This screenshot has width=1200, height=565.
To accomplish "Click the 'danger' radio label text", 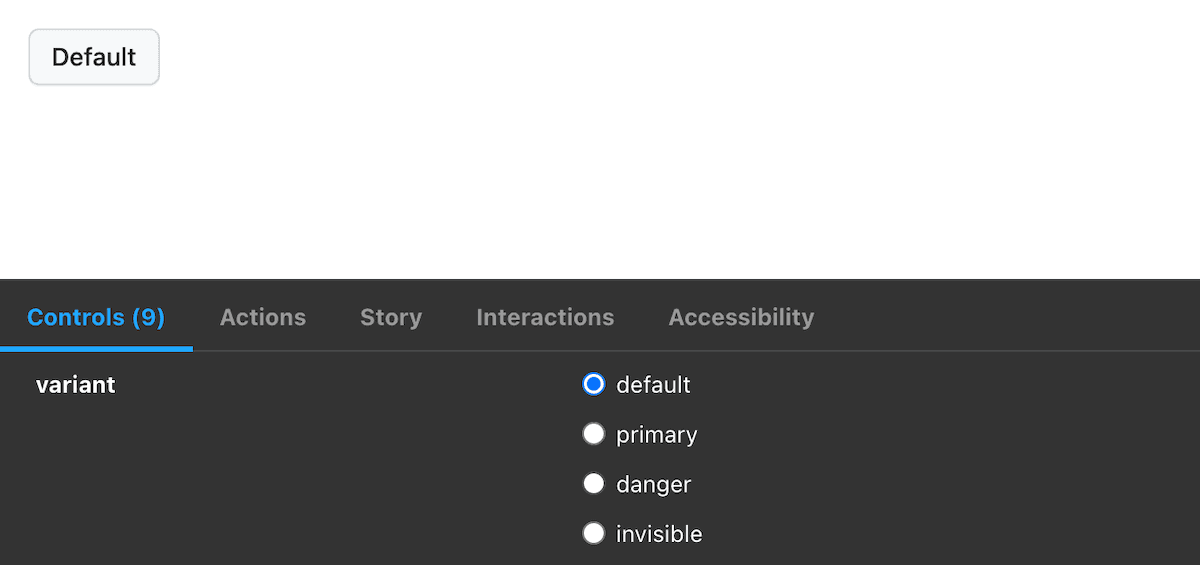I will pos(653,485).
